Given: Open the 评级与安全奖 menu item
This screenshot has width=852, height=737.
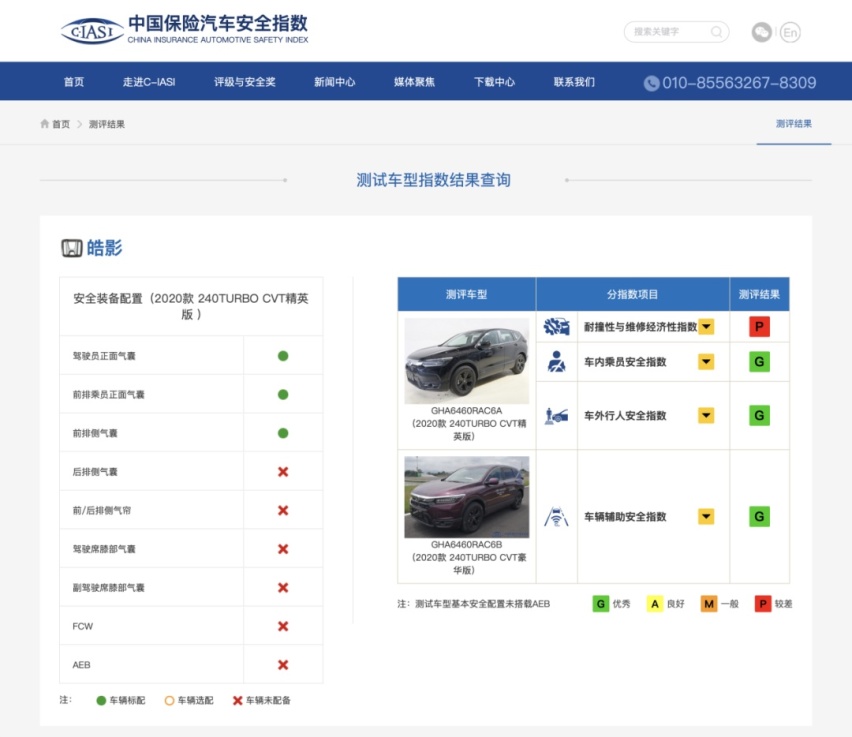Looking at the screenshot, I should point(245,82).
